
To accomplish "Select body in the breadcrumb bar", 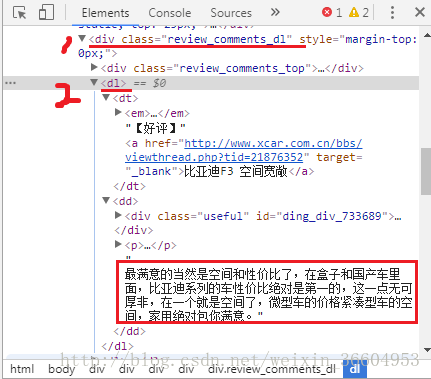I will 62,369.
